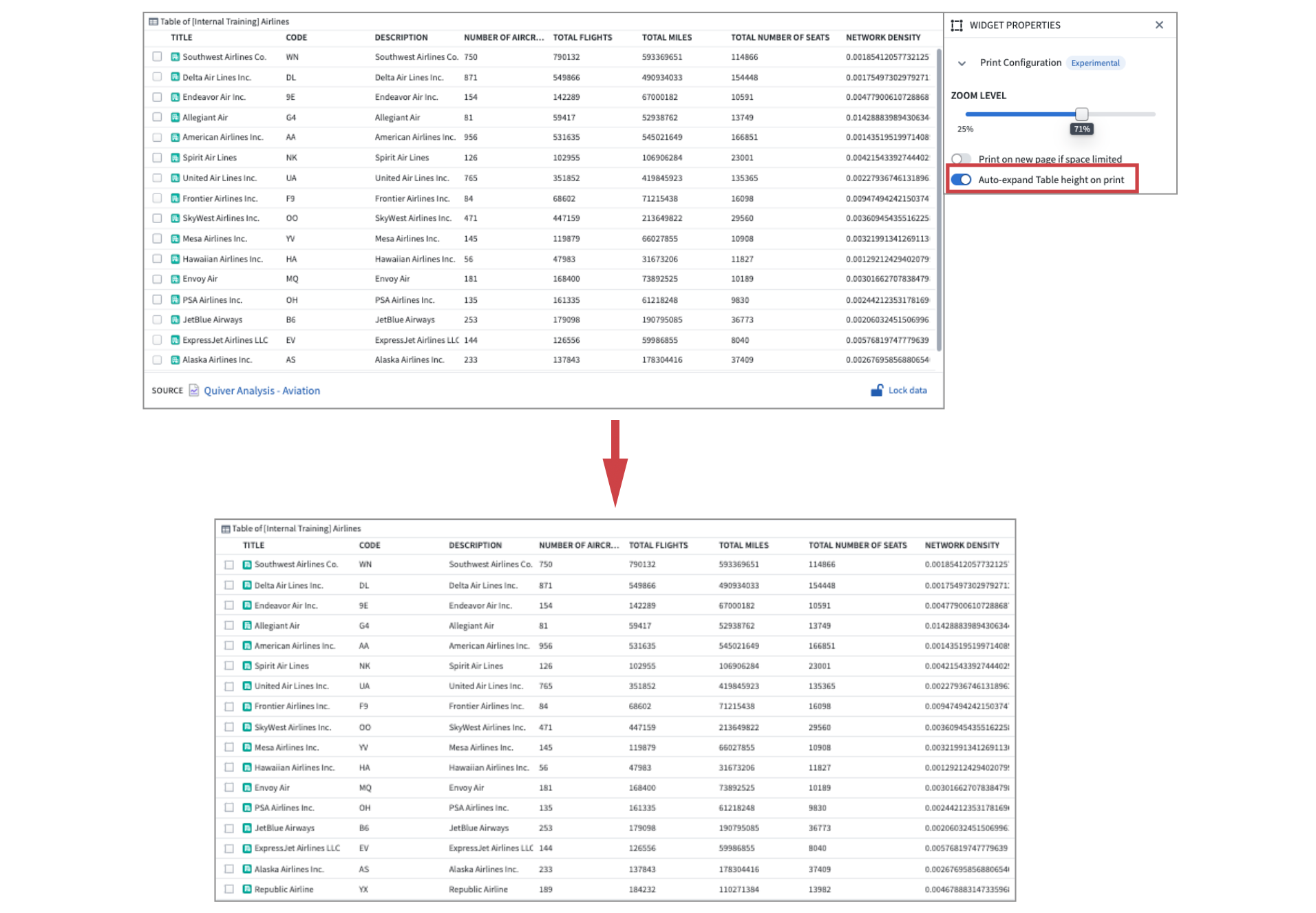Viewport: 1316px width, 913px height.
Task: Select Allegiant Air checkbox in top table
Action: coord(157,117)
